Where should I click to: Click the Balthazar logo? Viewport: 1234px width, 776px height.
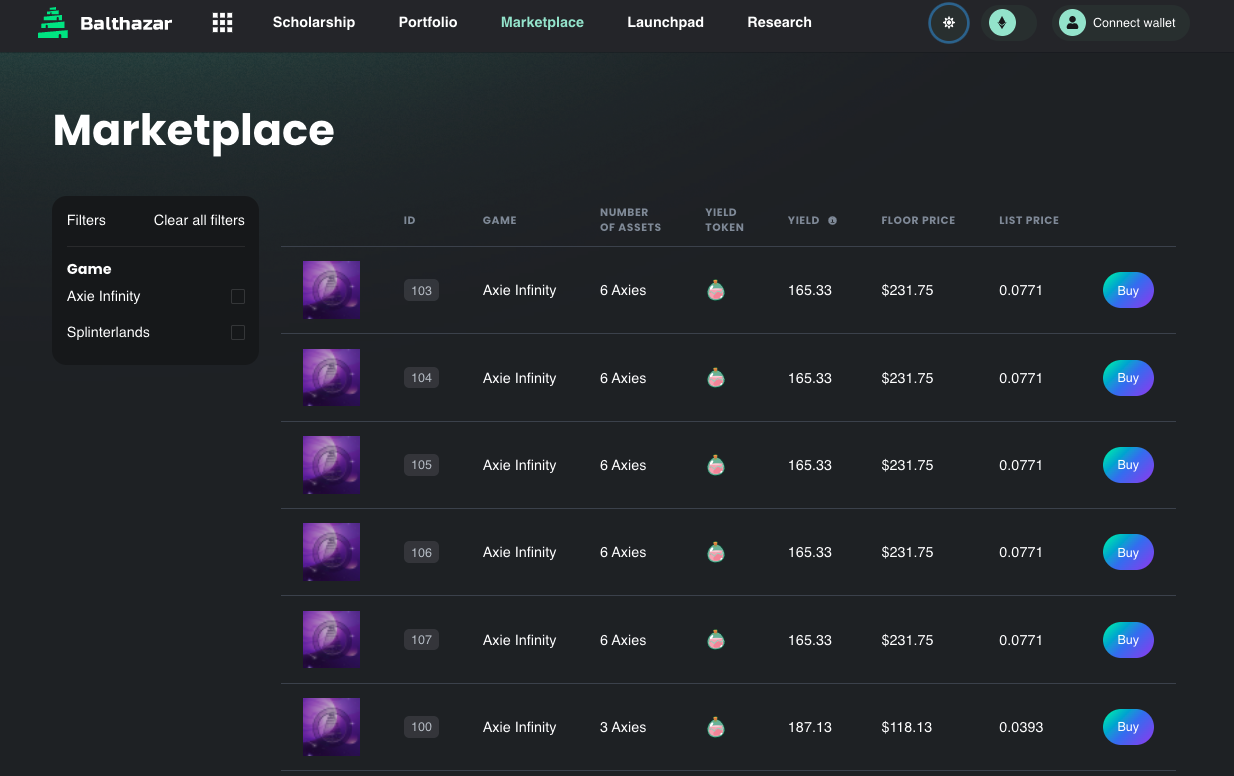pos(105,23)
